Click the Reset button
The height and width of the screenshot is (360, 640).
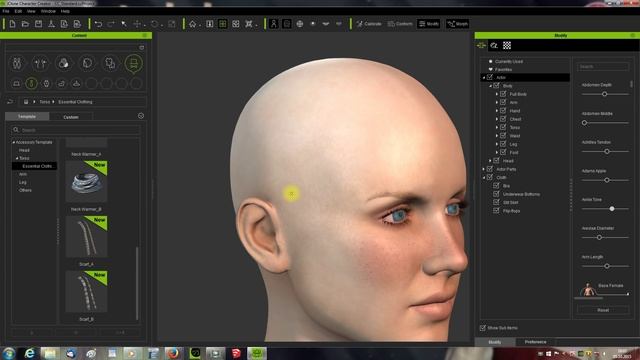pyautogui.click(x=603, y=310)
